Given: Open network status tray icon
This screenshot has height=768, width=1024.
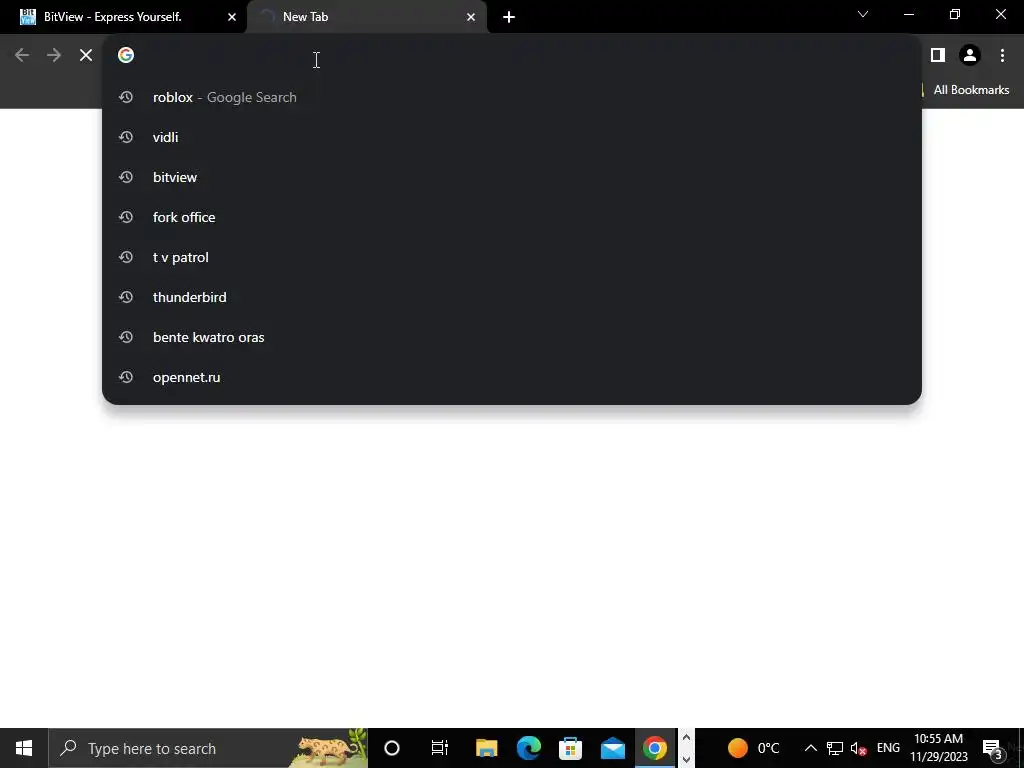Looking at the screenshot, I should point(835,748).
